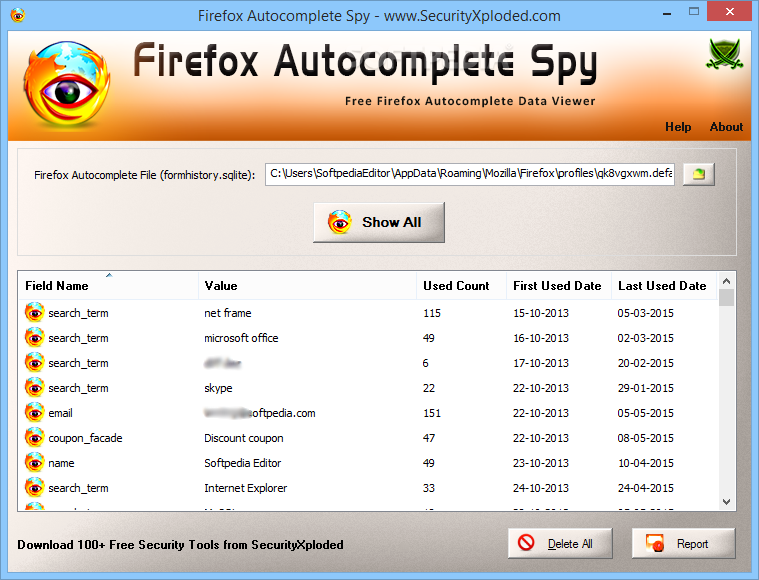The image size is (759, 580).
Task: Close the Firefox Autocomplete Spy window
Action: 730,12
